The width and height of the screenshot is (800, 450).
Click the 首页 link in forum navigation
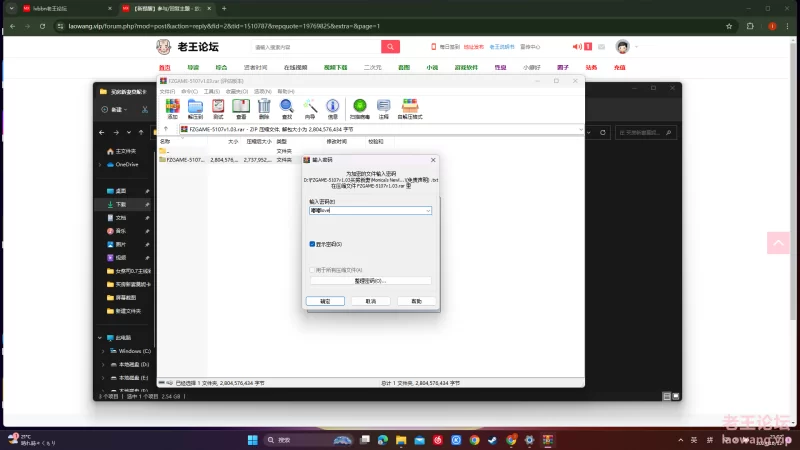164,67
